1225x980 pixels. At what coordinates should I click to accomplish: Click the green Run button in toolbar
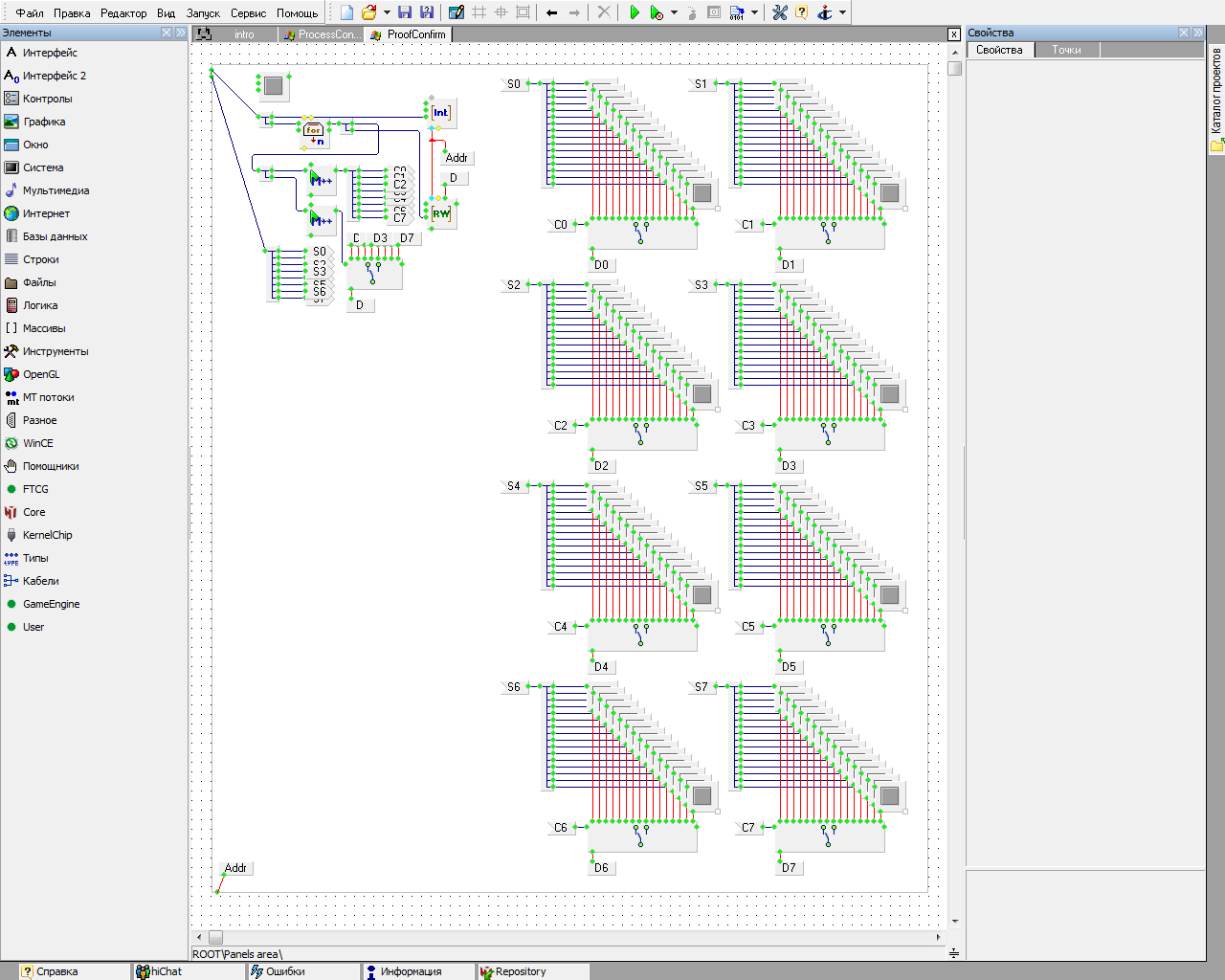634,12
